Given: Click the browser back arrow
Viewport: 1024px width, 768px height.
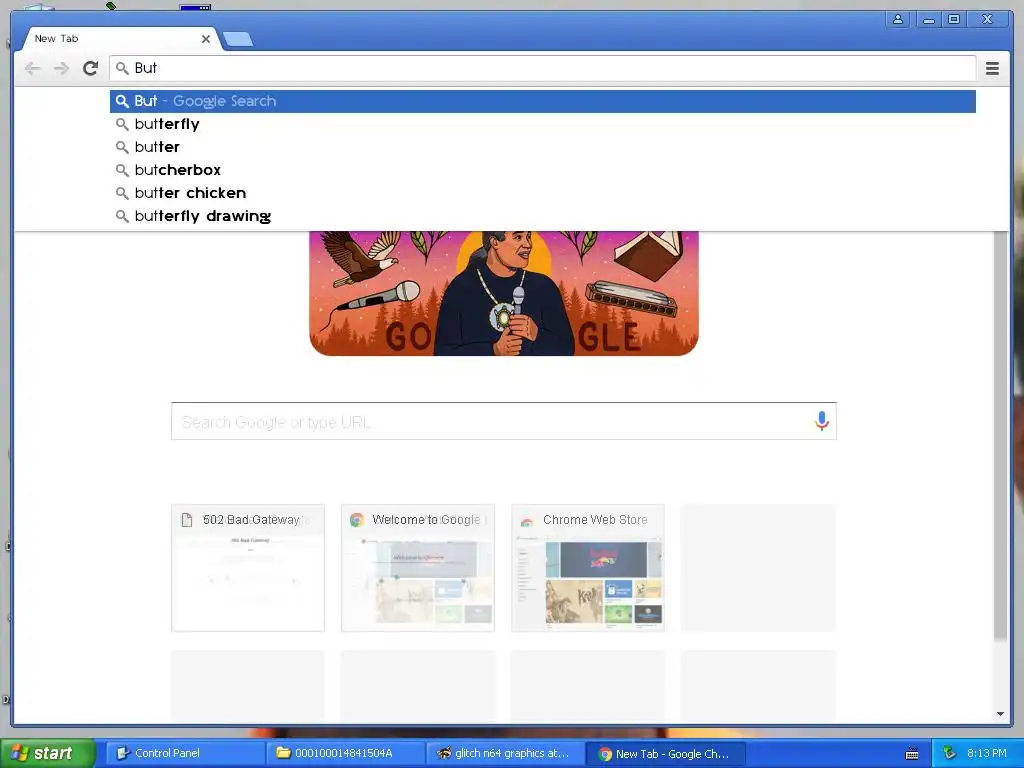Looking at the screenshot, I should click(x=32, y=68).
